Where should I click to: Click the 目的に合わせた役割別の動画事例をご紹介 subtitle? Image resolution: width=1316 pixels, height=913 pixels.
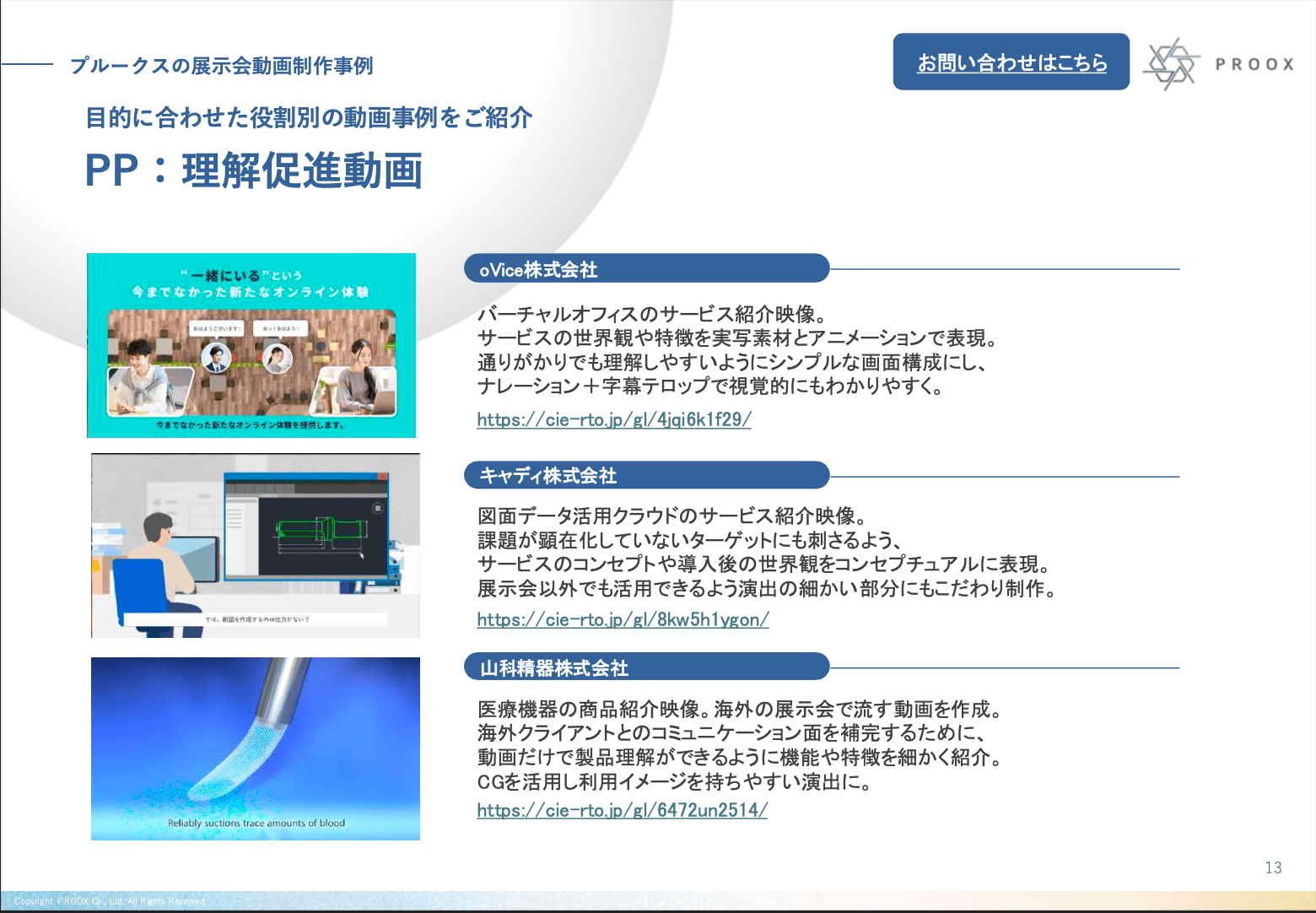[x=309, y=117]
